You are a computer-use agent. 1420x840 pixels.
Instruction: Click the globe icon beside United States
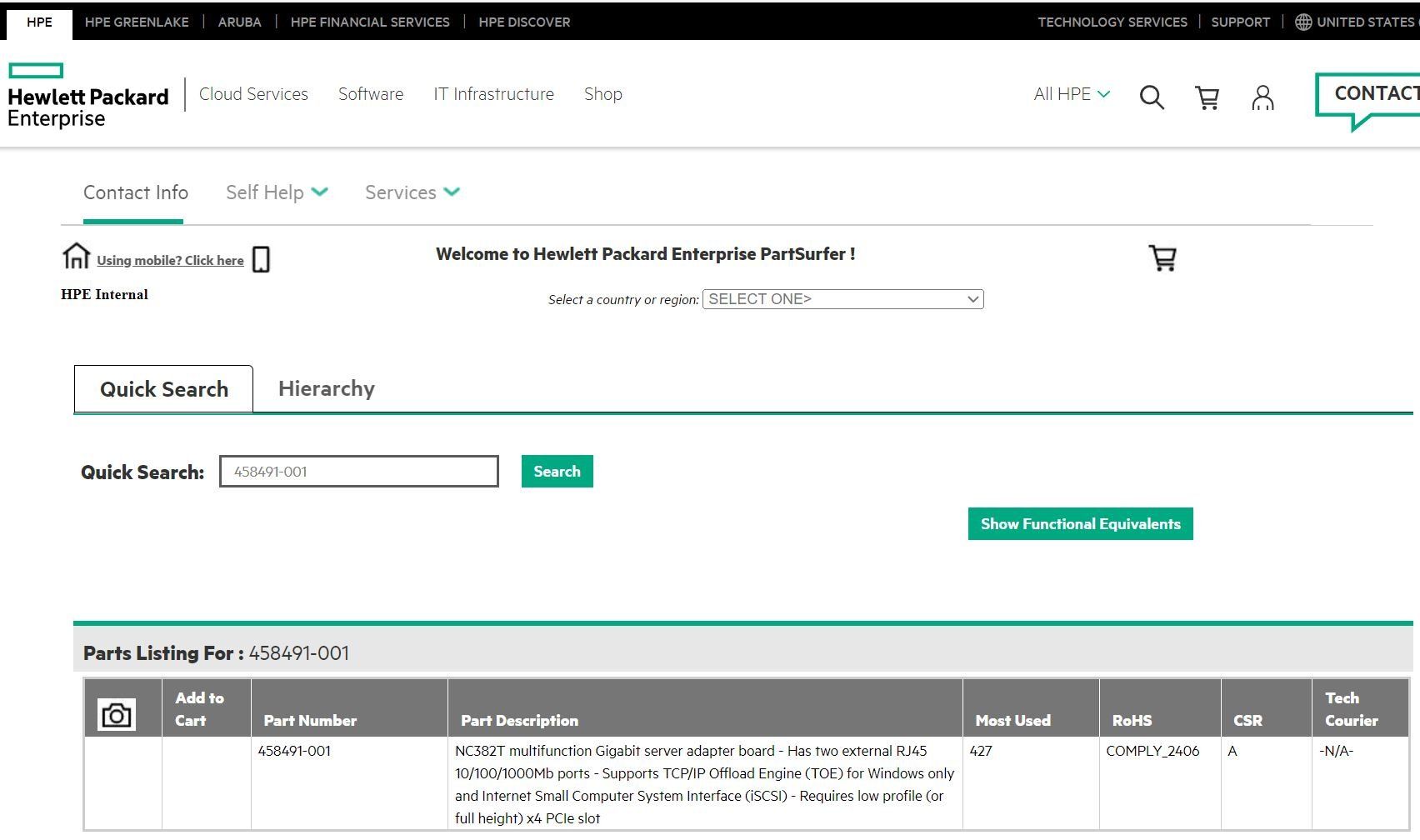(x=1303, y=22)
